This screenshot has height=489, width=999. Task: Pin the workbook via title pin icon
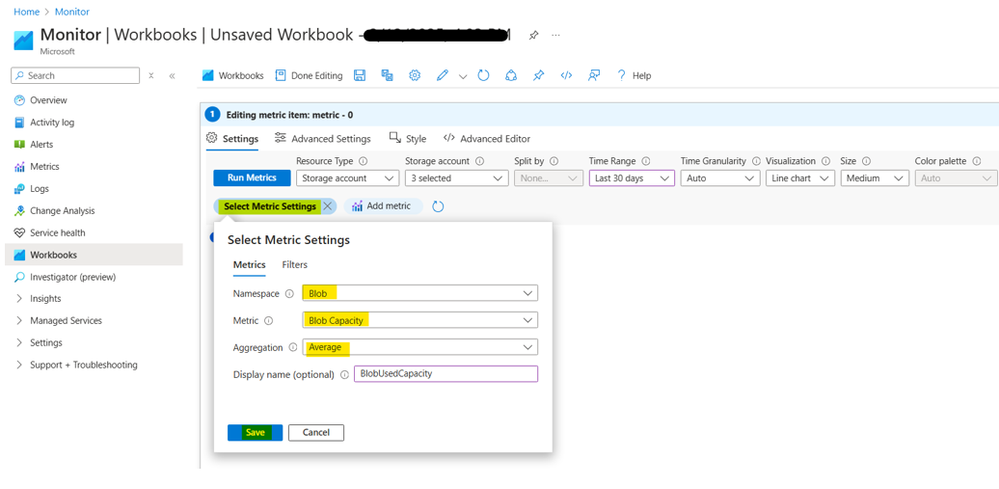coord(533,36)
